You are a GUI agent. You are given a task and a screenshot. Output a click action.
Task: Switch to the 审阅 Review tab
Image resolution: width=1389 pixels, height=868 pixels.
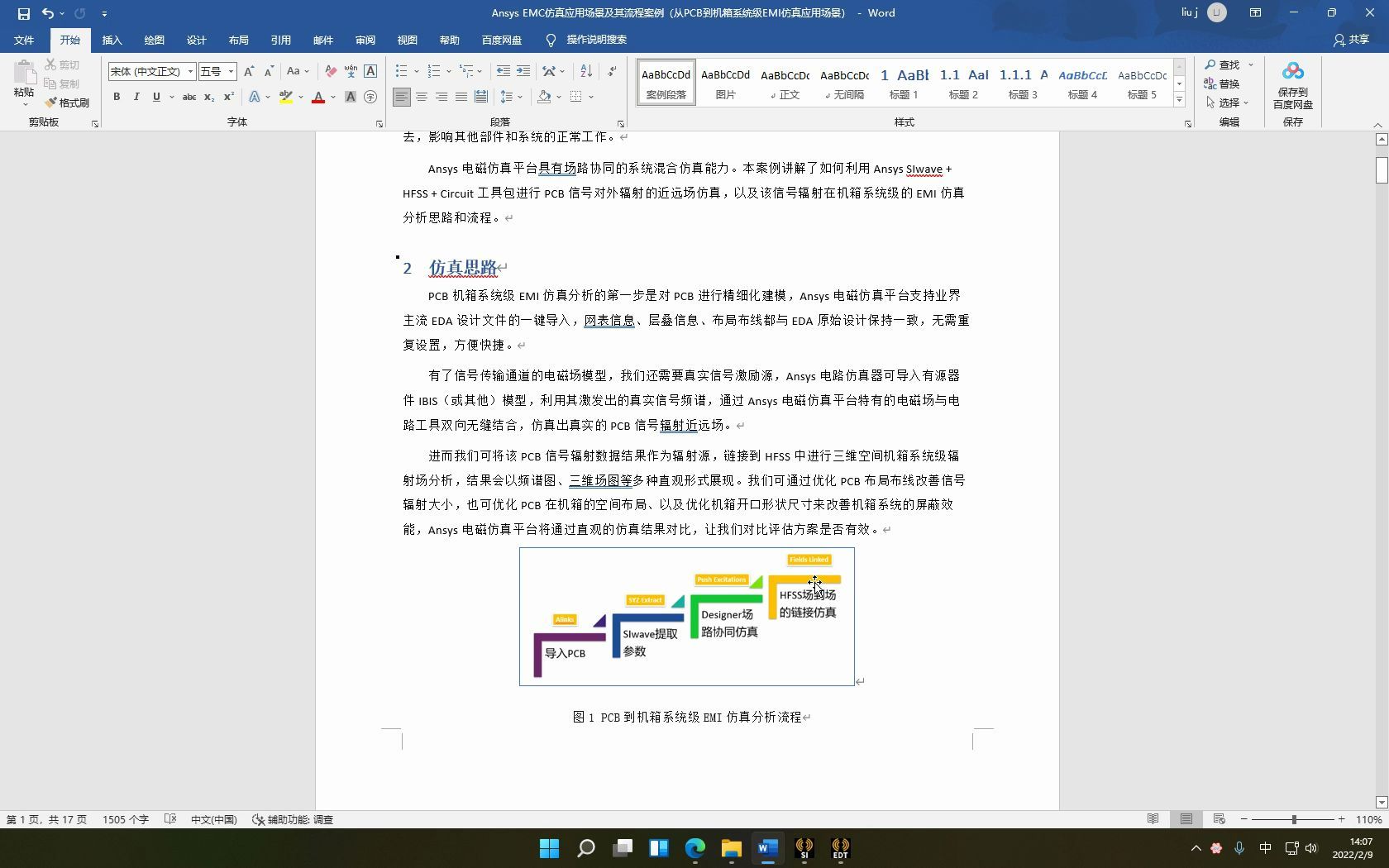(x=365, y=40)
